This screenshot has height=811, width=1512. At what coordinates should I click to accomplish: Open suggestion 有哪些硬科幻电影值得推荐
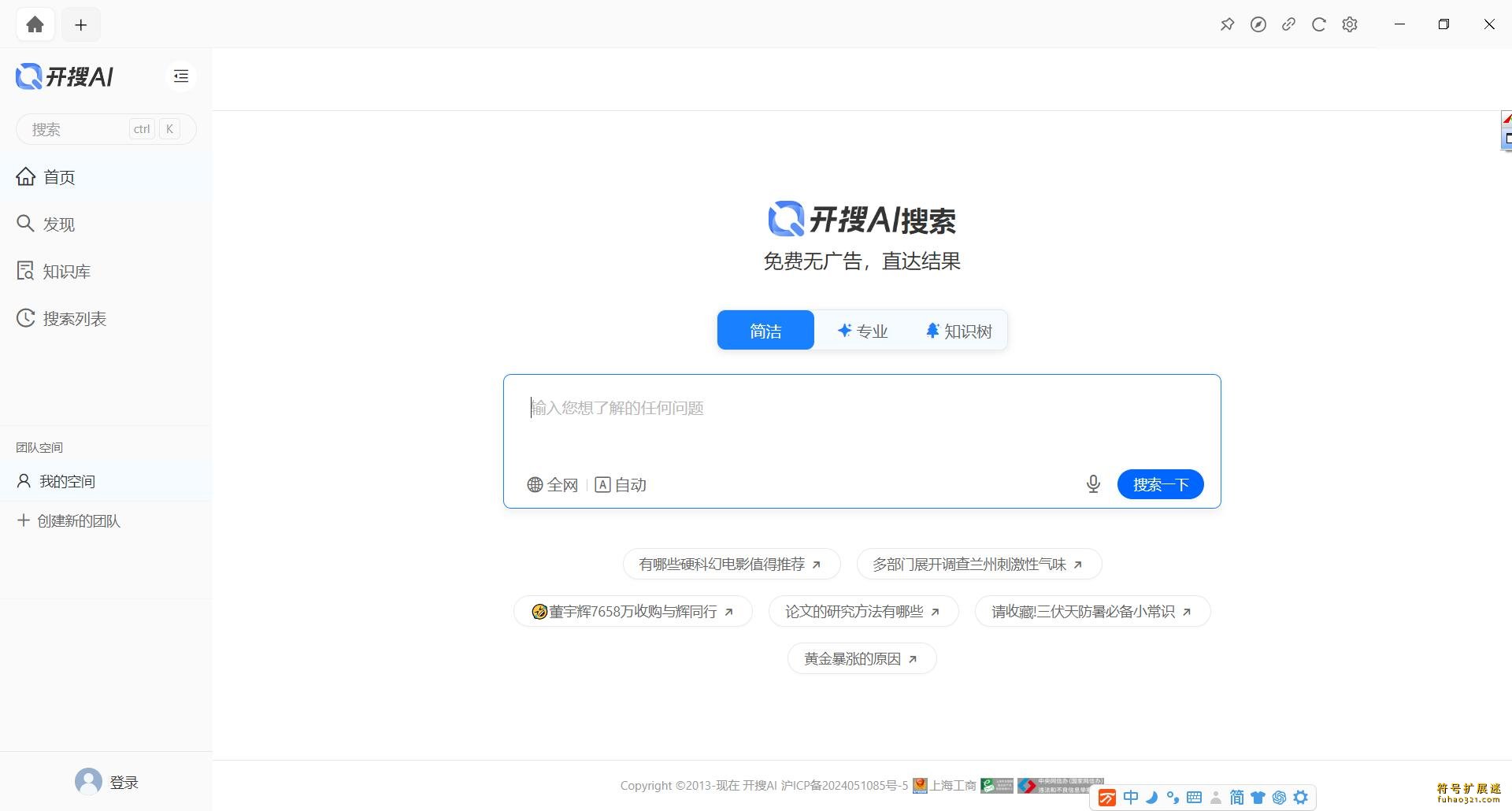coord(731,564)
